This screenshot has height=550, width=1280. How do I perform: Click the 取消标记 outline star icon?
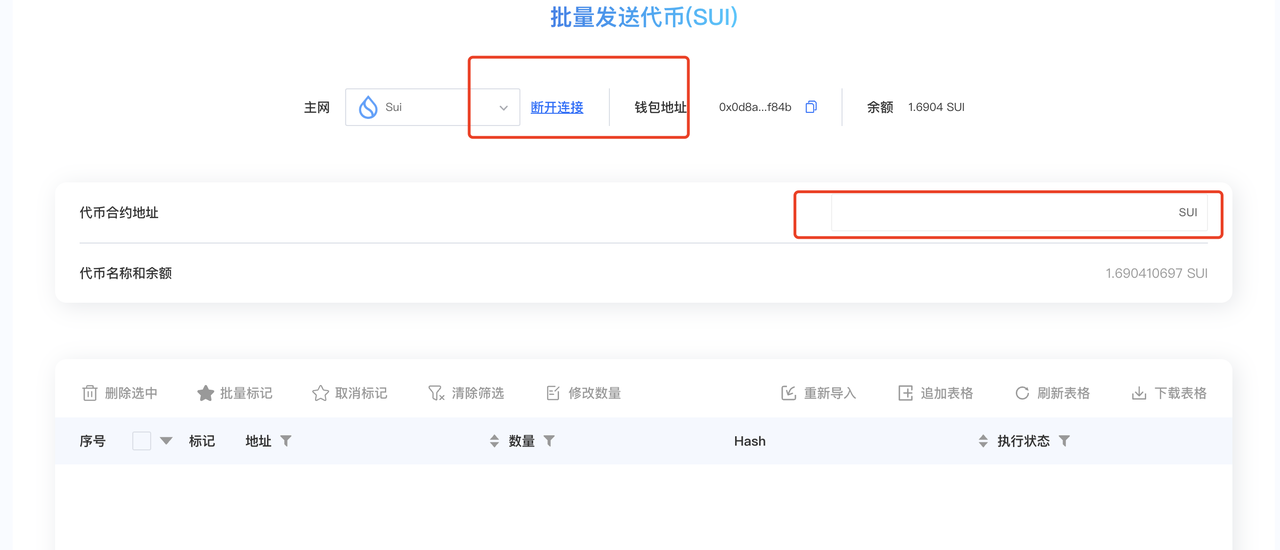(x=320, y=393)
